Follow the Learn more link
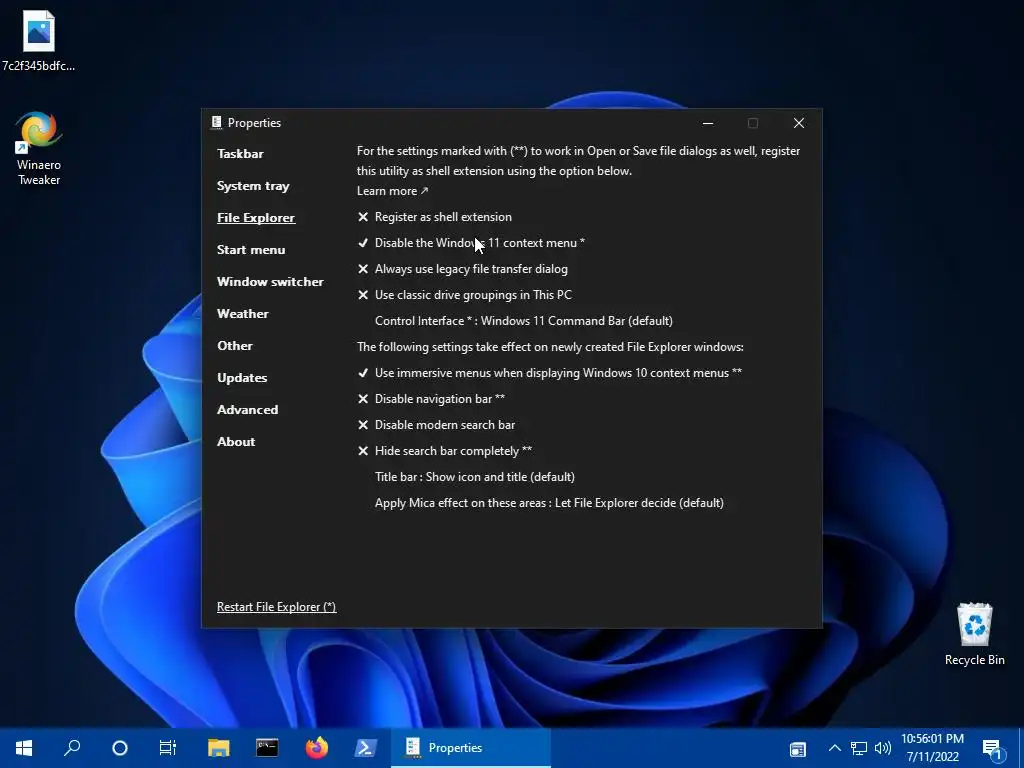The width and height of the screenshot is (1024, 768). pos(392,191)
